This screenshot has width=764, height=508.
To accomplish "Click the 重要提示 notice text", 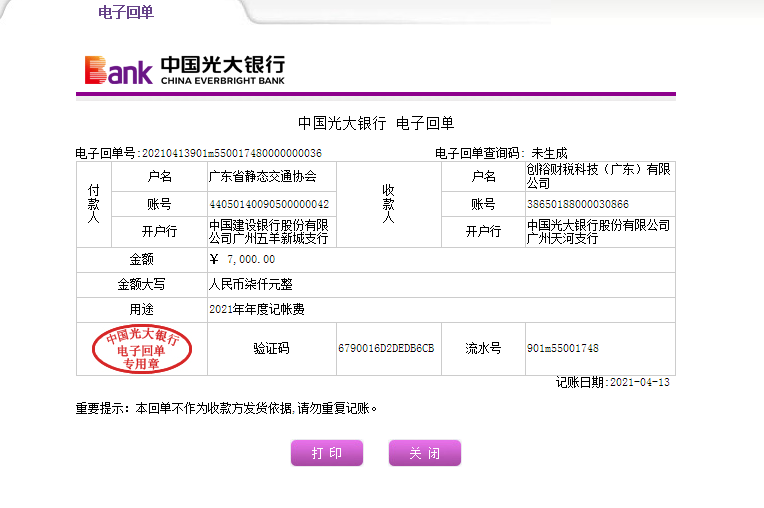I will click(227, 408).
